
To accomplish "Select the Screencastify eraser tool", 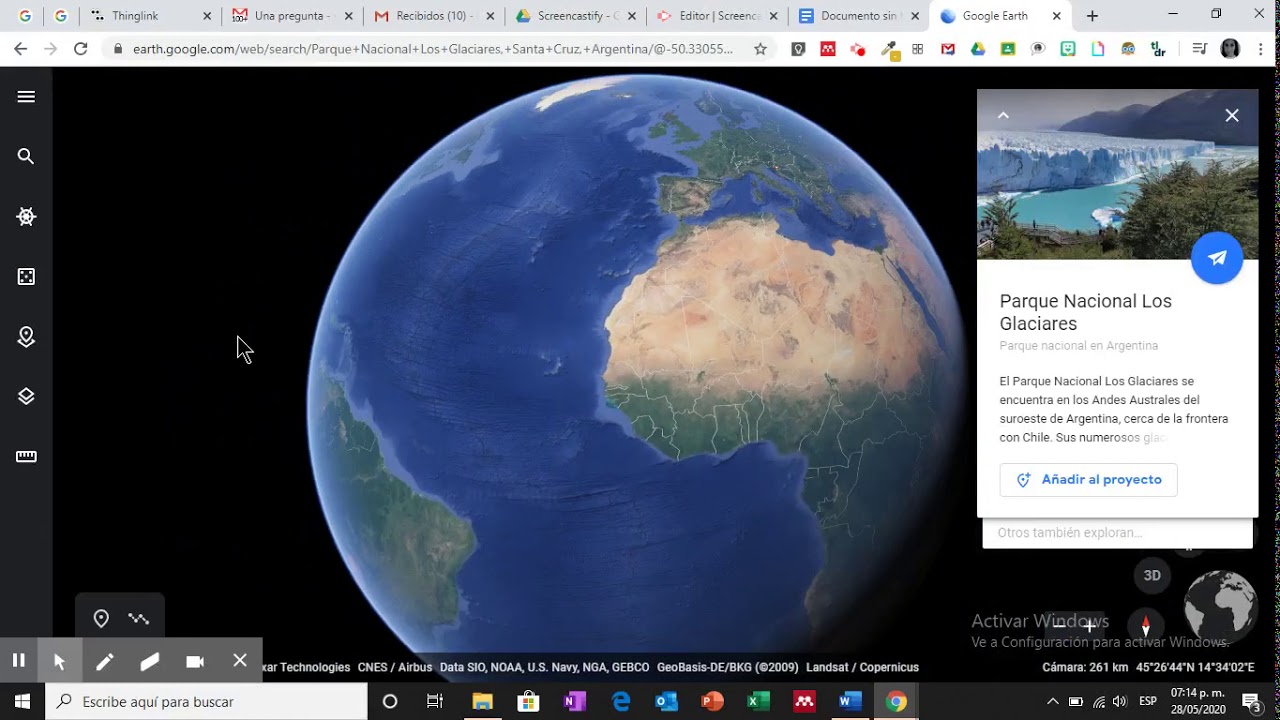I will point(150,661).
